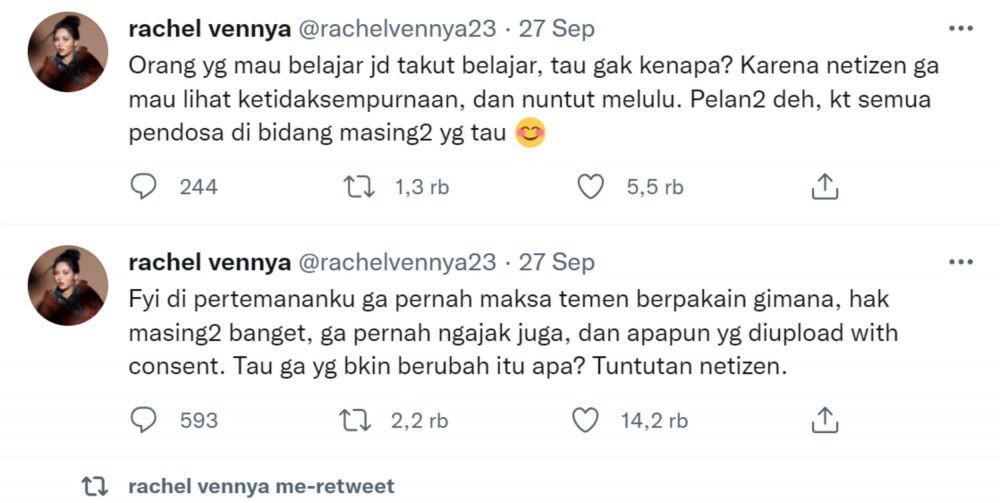Image resolution: width=1000 pixels, height=503 pixels.
Task: Open rachel vennya's profile picture on first tweet
Action: [68, 52]
